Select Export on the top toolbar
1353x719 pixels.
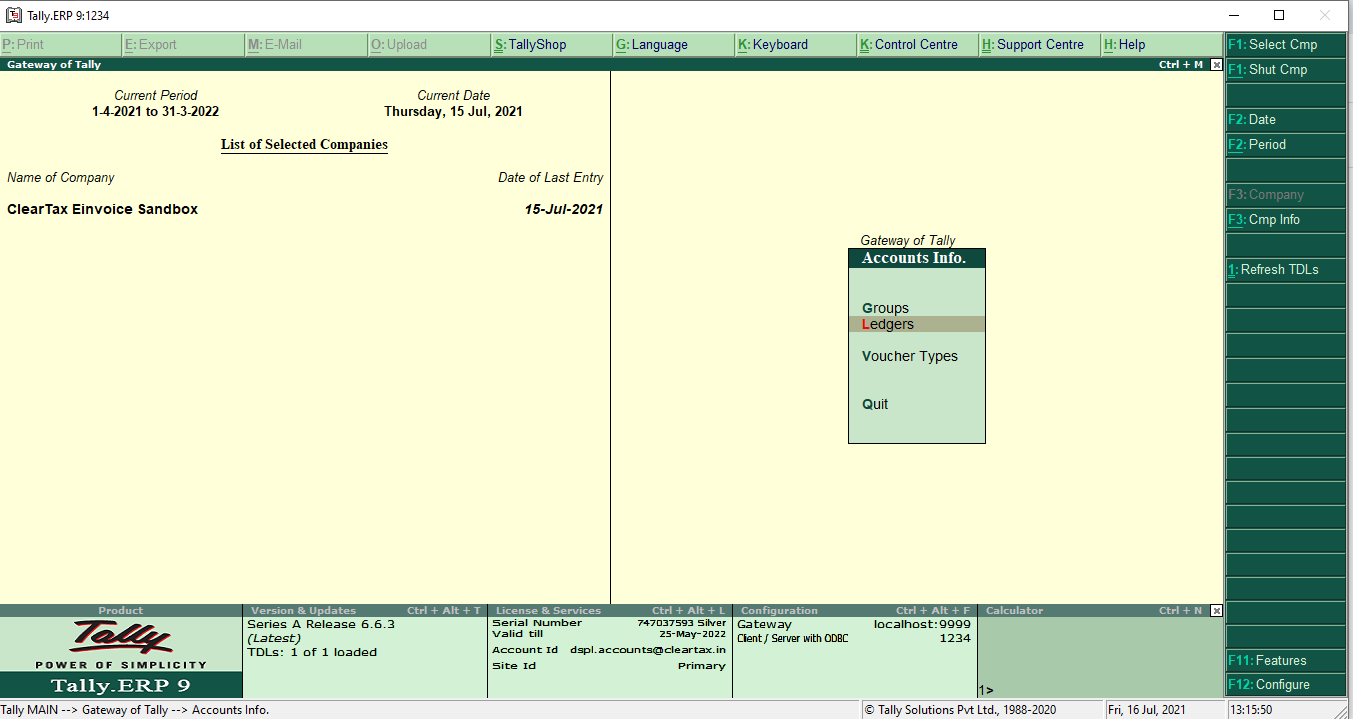click(150, 44)
